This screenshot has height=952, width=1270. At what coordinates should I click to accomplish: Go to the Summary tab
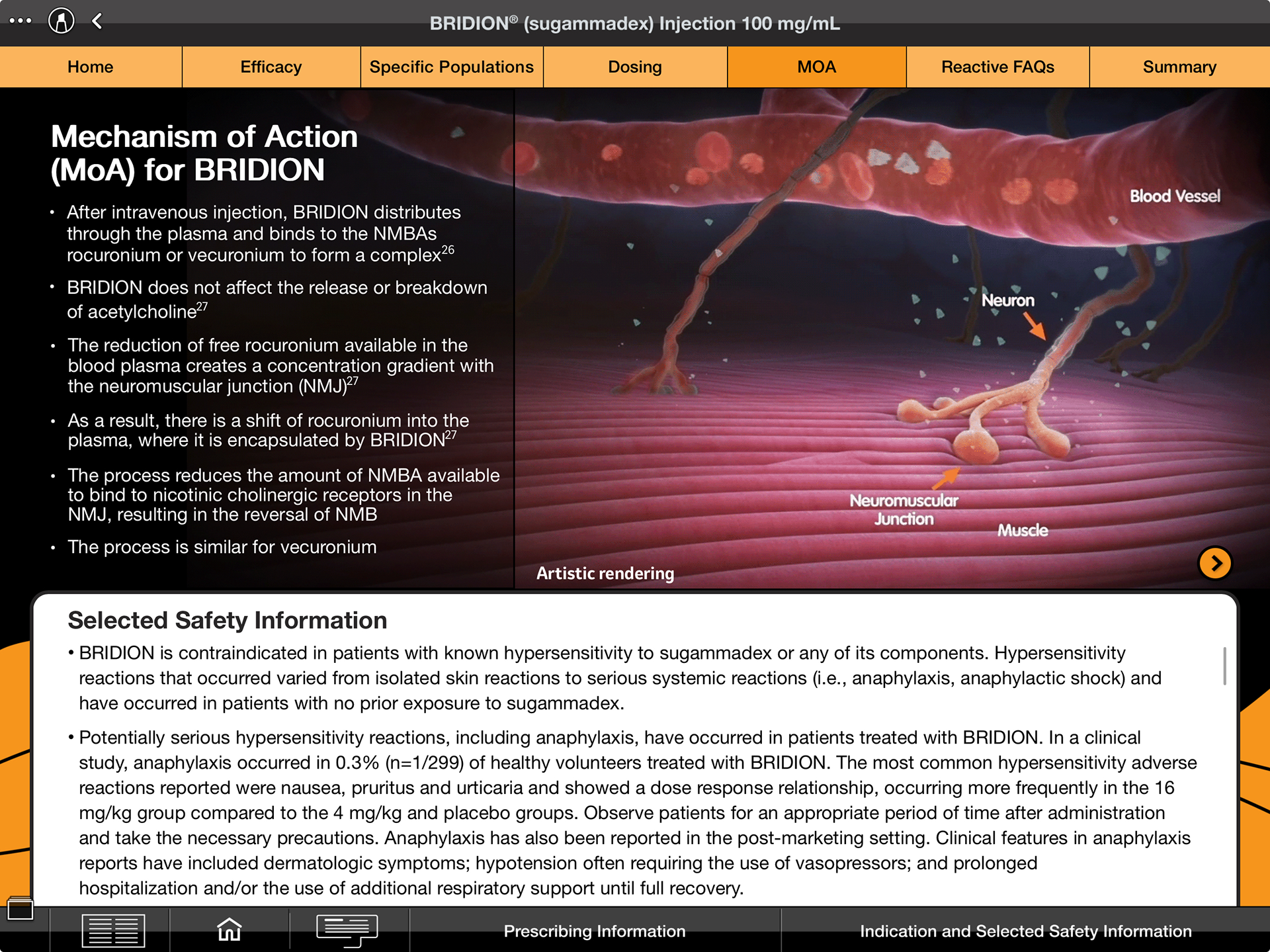pyautogui.click(x=1179, y=67)
